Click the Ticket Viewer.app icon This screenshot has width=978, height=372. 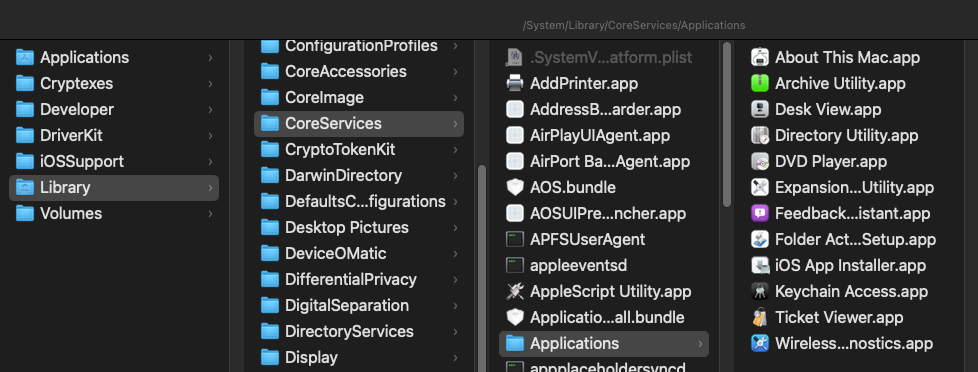pyautogui.click(x=760, y=317)
